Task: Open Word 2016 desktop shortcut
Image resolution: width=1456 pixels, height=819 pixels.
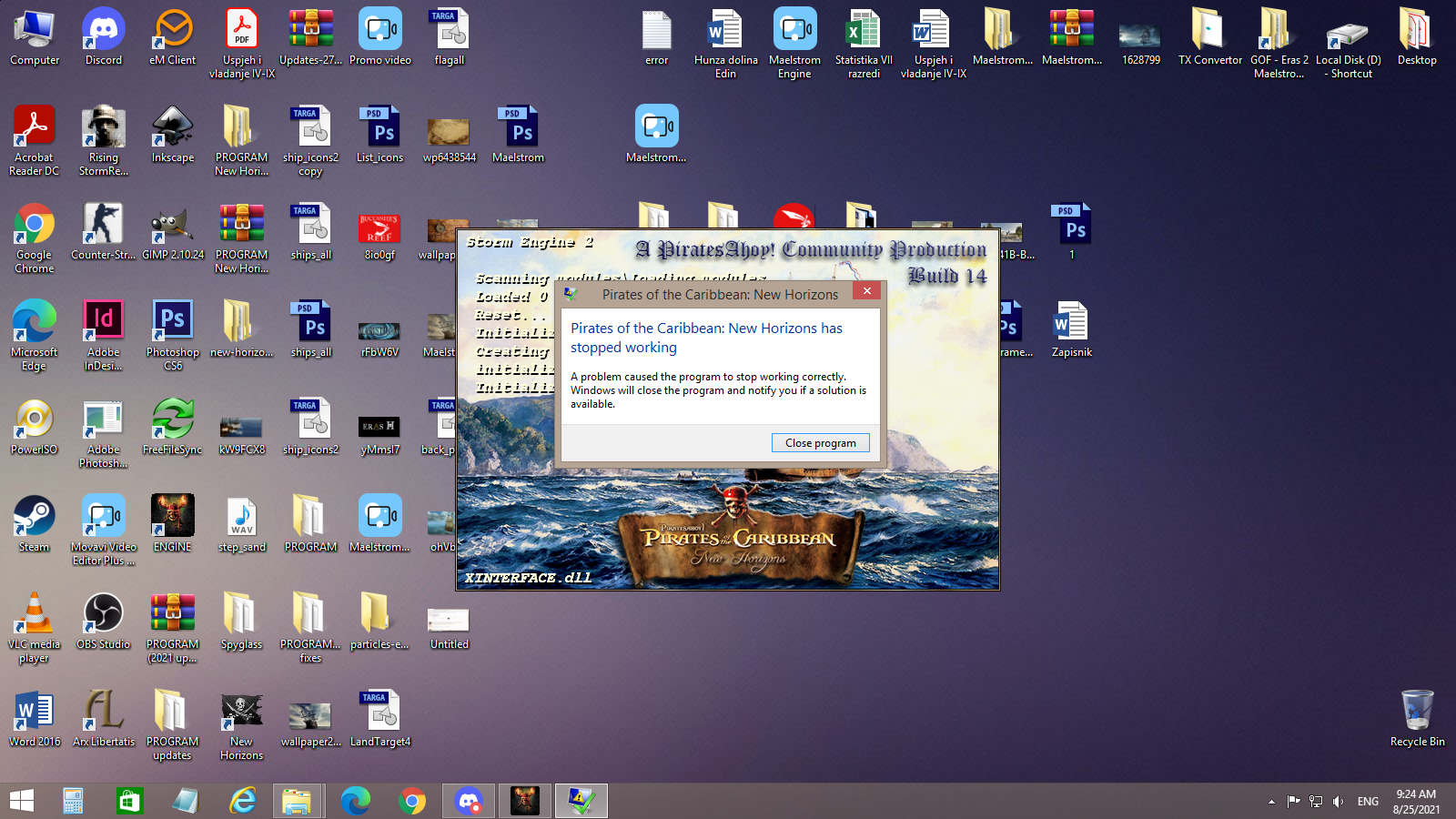Action: pos(35,719)
